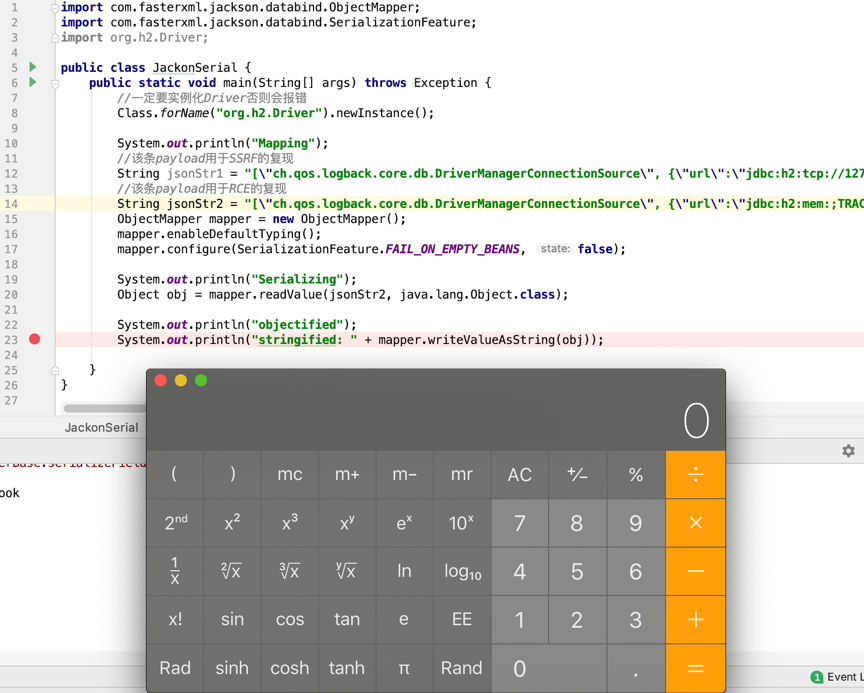Remove the breakpoint on line 23

point(35,339)
